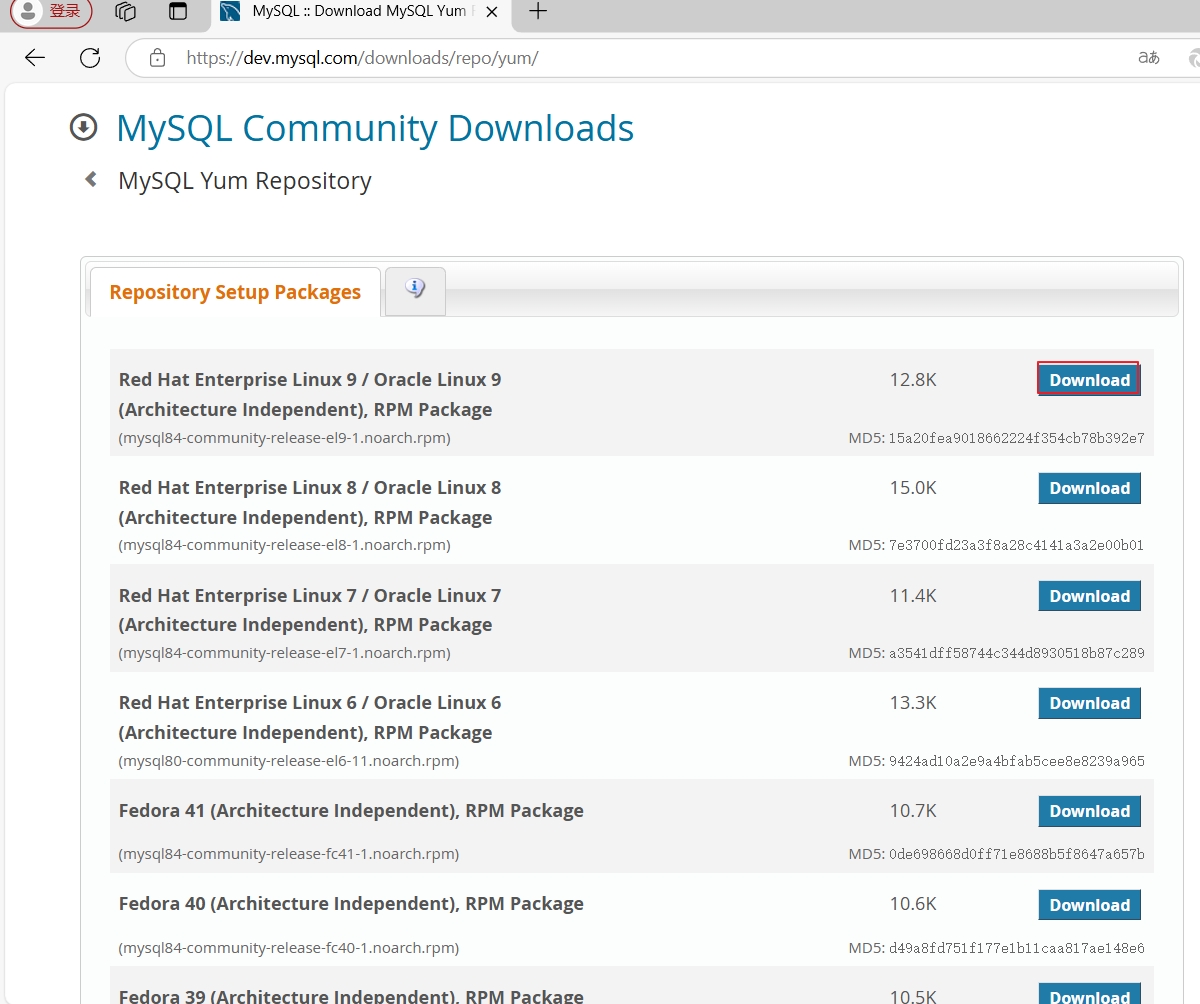The height and width of the screenshot is (1004, 1200).
Task: Reload the page with the refresh icon
Action: click(90, 58)
